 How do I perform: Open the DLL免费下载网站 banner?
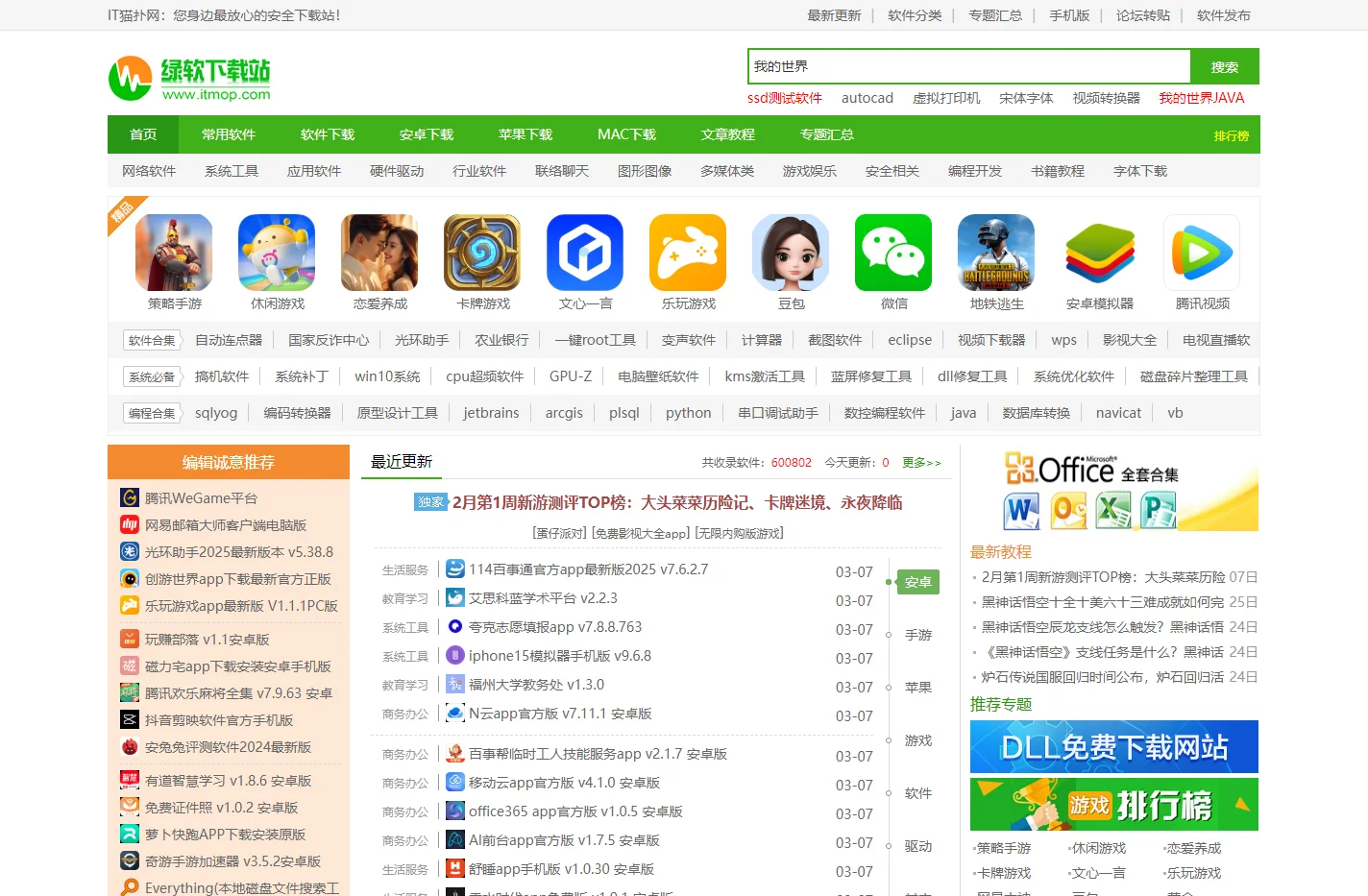coord(1114,746)
